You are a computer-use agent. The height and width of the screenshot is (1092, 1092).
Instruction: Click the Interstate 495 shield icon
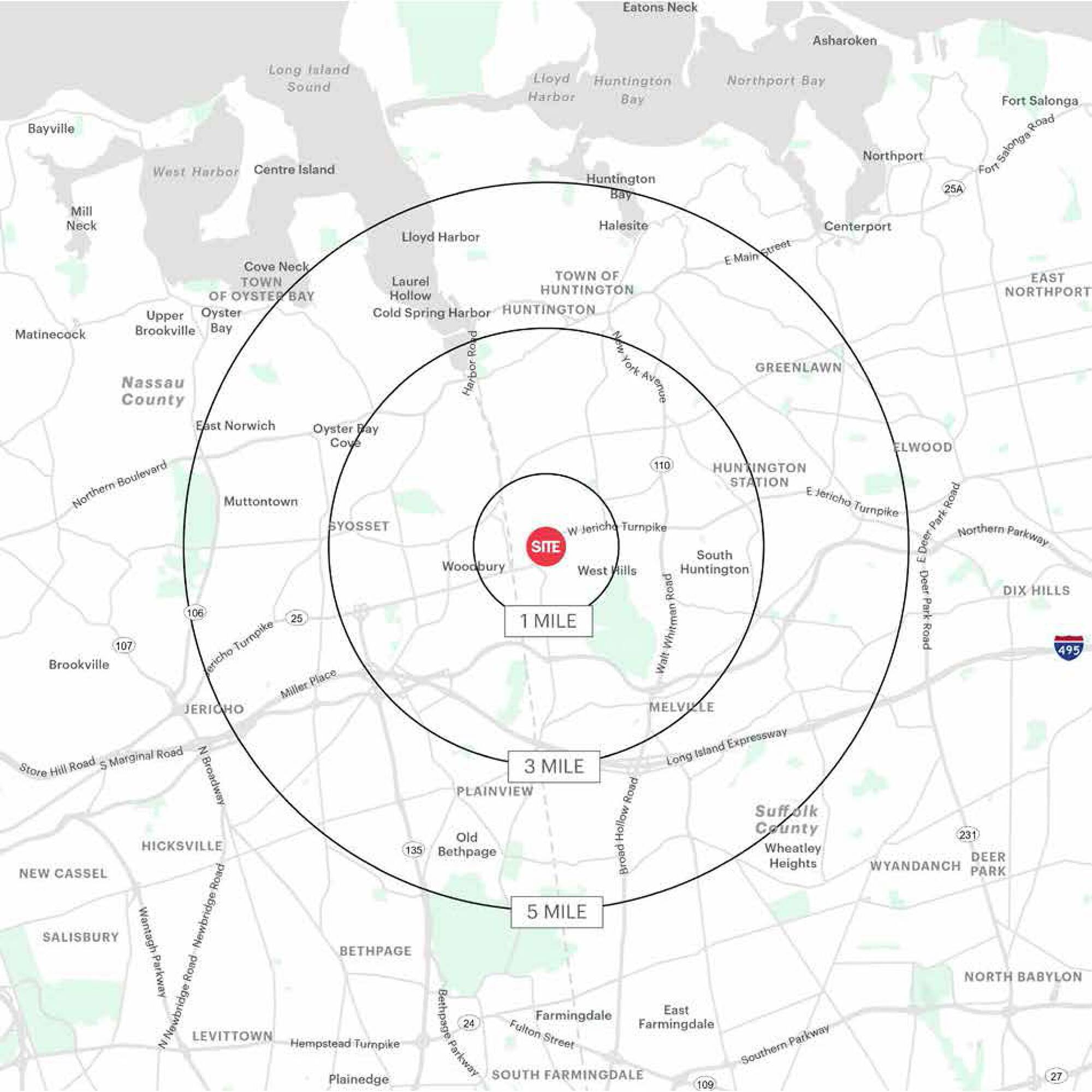(1069, 648)
